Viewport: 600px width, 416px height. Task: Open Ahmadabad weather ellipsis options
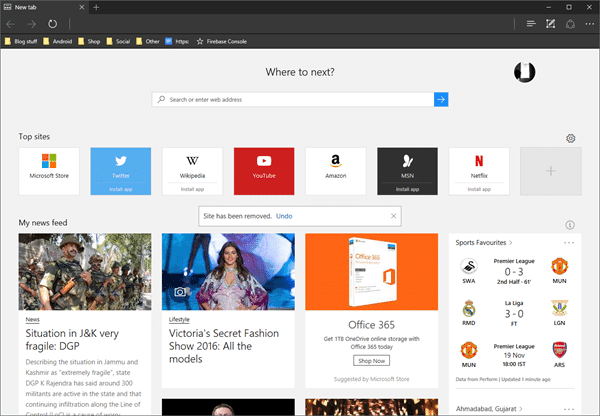click(x=569, y=409)
